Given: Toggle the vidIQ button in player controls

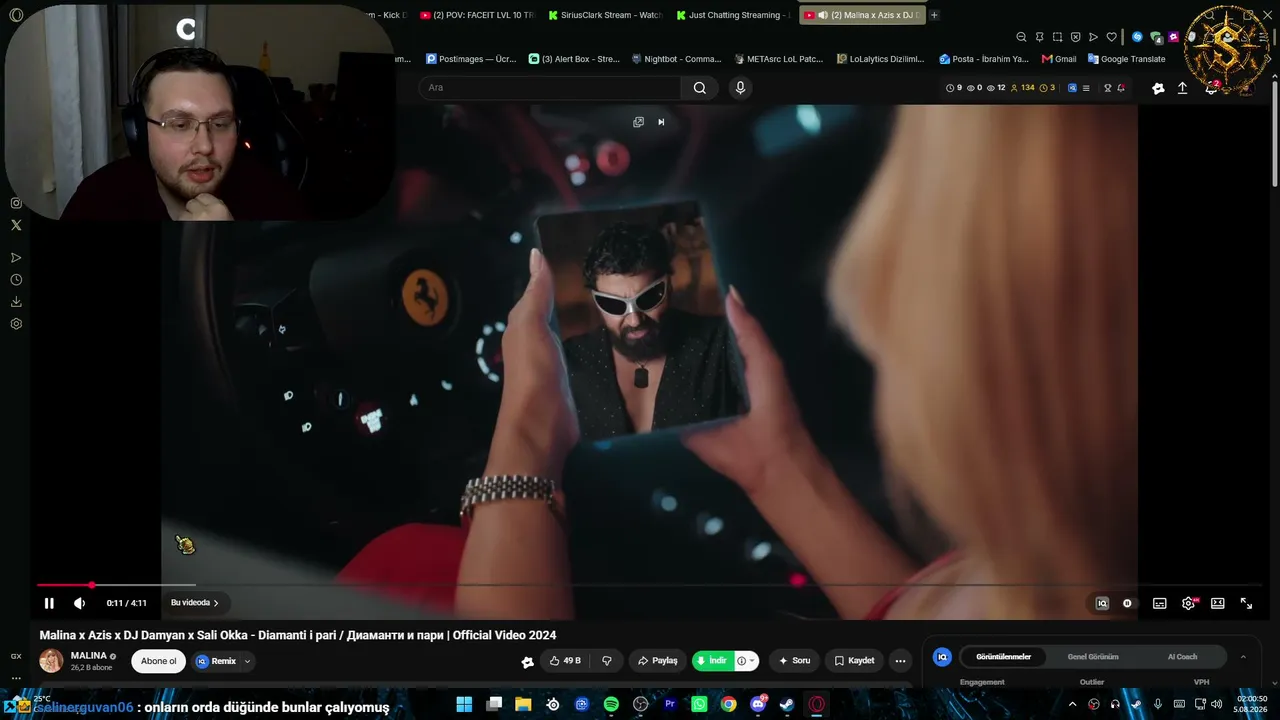Looking at the screenshot, I should [1102, 603].
